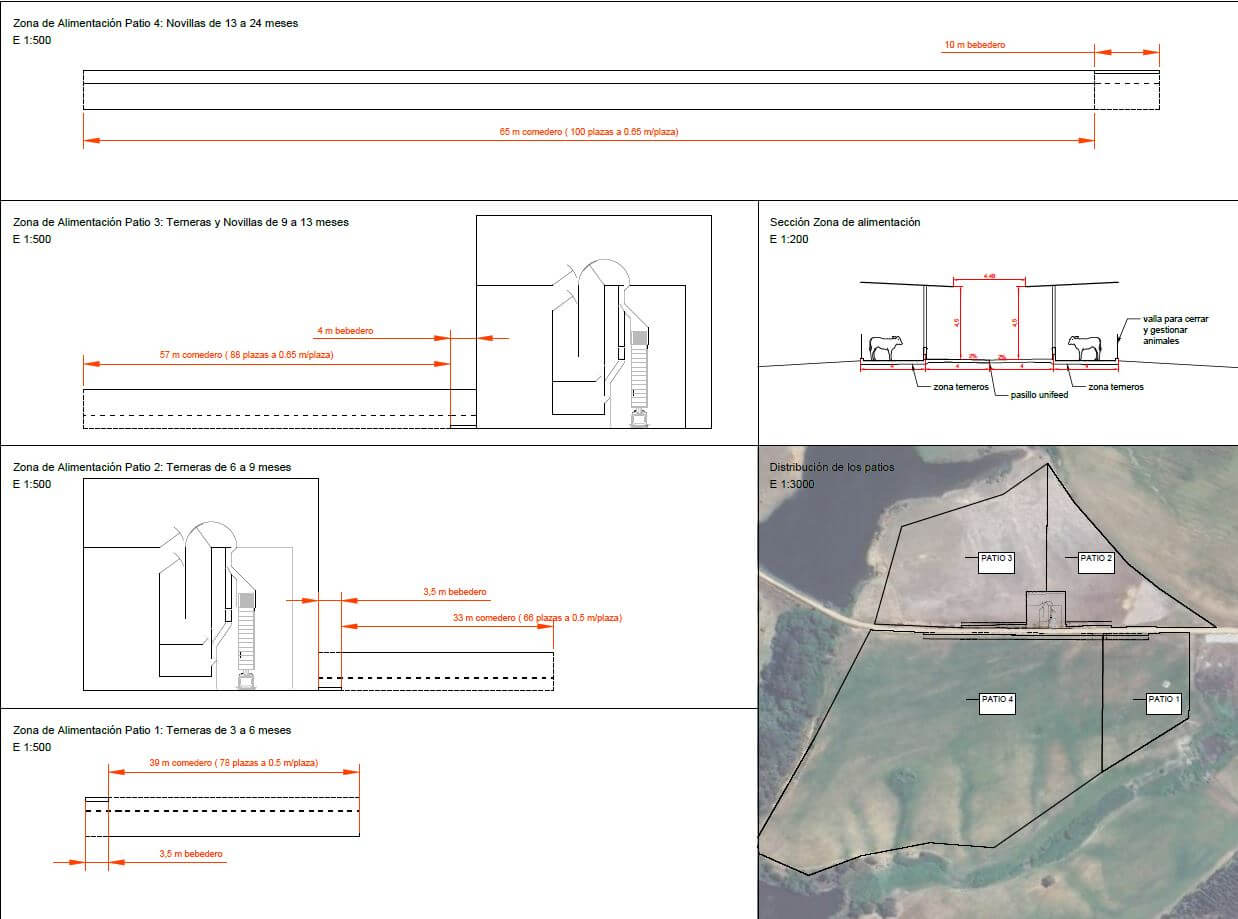Select the PATIO 3 label on aerial map
Viewport: 1238px width, 919px height.
[996, 558]
